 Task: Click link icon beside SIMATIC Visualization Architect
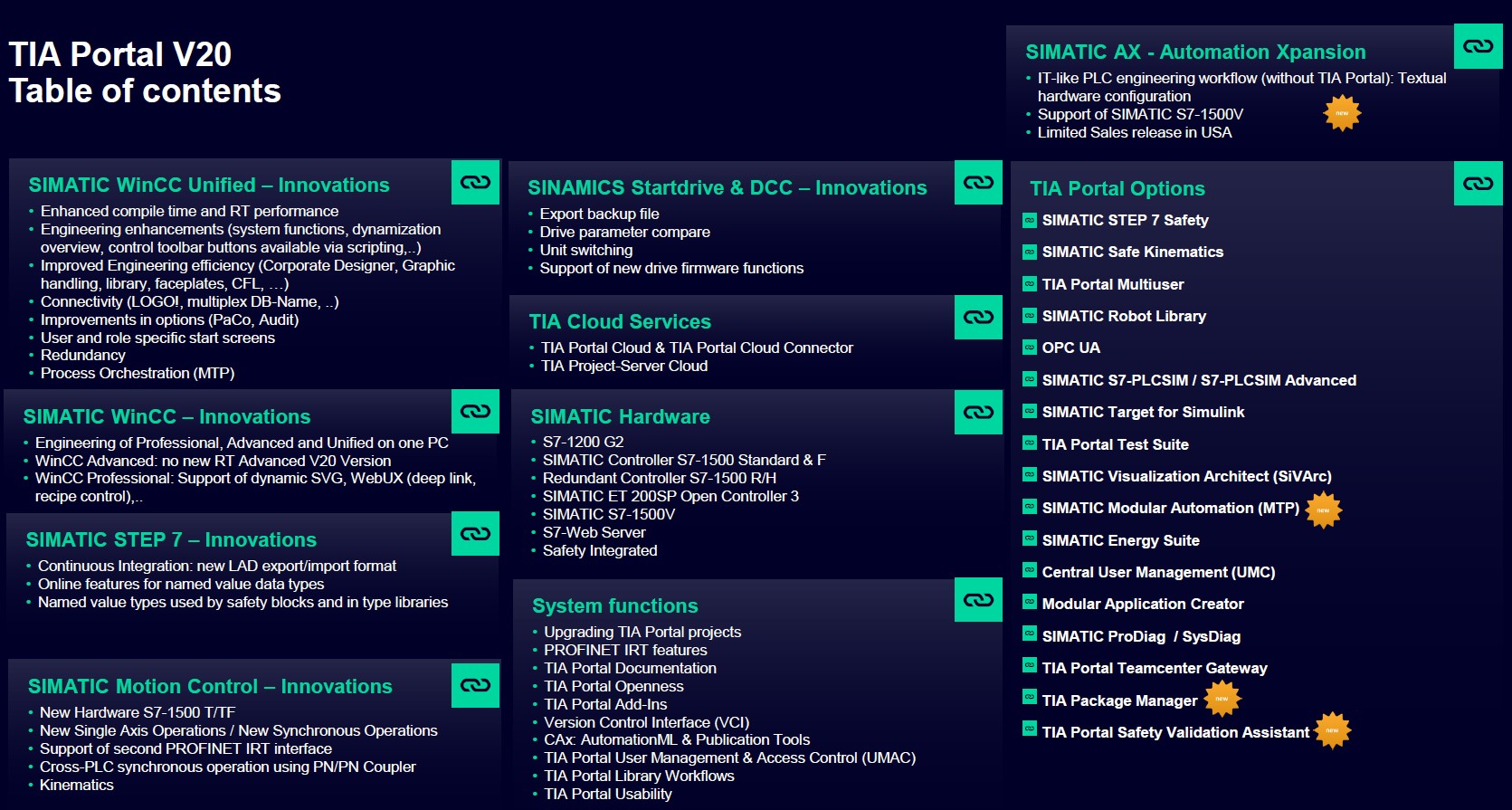pos(1030,474)
